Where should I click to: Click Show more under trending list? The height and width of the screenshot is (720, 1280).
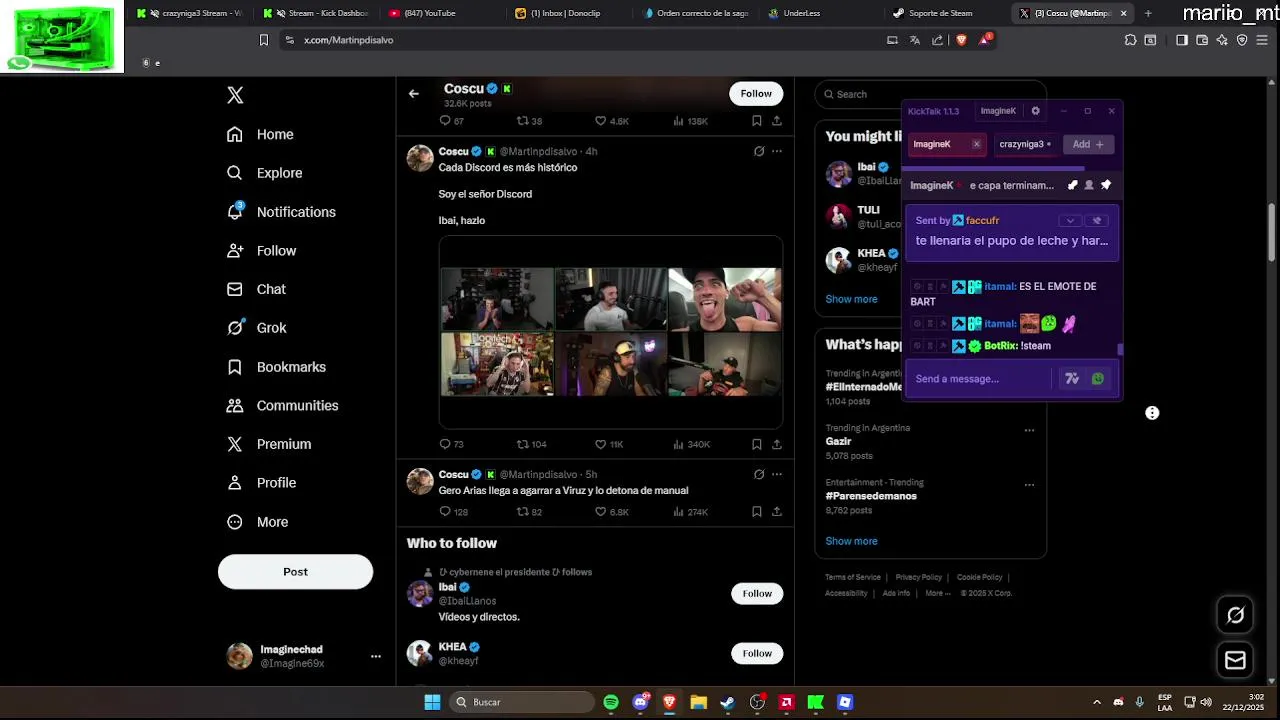pyautogui.click(x=851, y=541)
